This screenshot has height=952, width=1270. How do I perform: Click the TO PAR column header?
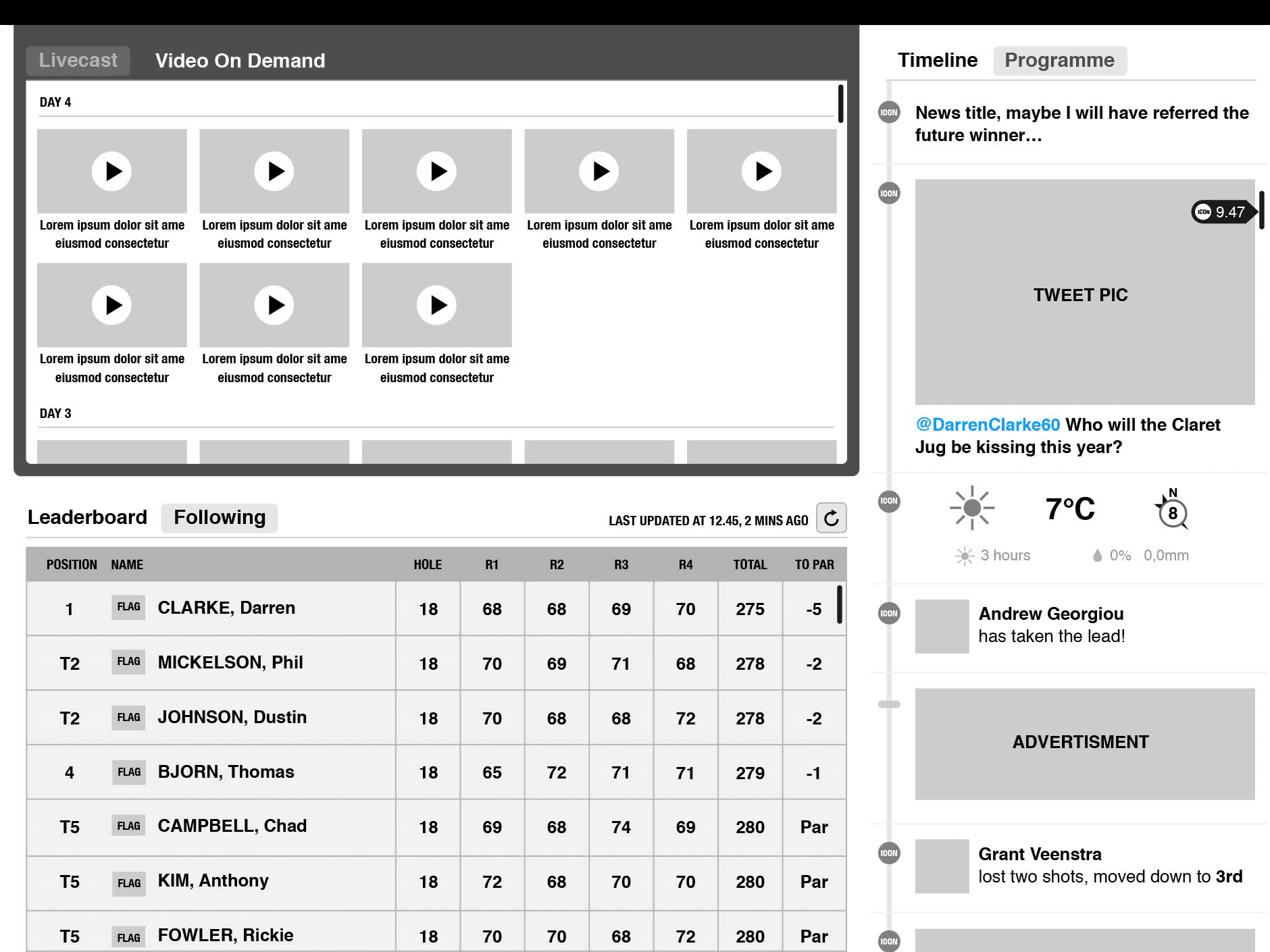[x=814, y=564]
